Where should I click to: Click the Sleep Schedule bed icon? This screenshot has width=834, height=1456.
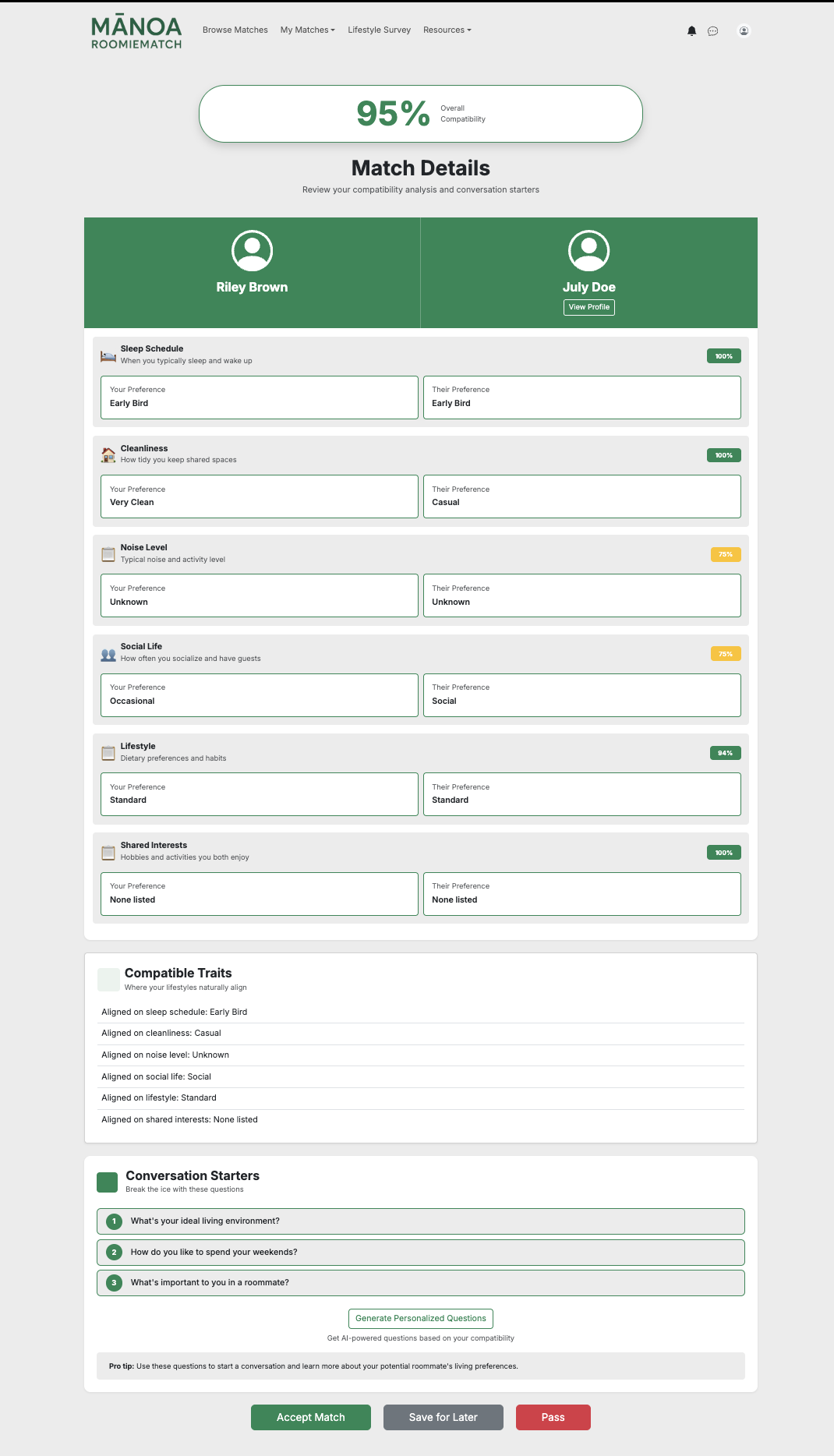click(108, 355)
